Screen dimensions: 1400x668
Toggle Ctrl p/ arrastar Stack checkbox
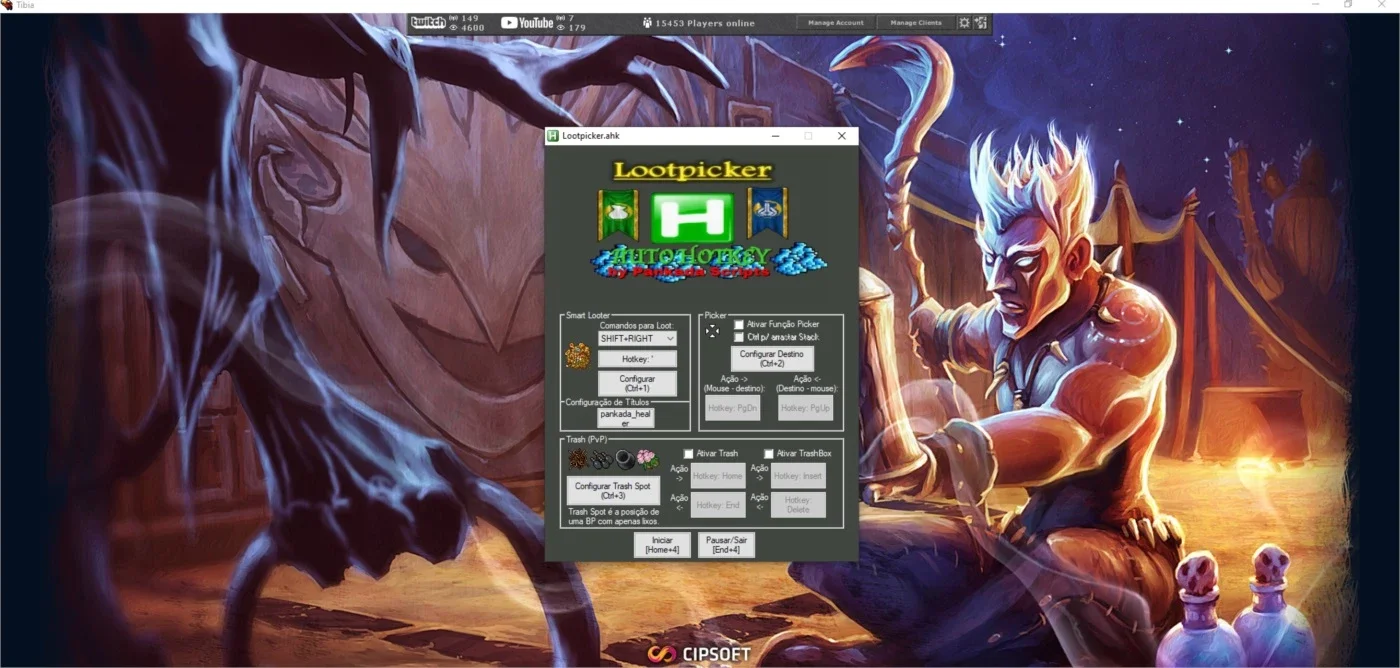[x=739, y=338]
